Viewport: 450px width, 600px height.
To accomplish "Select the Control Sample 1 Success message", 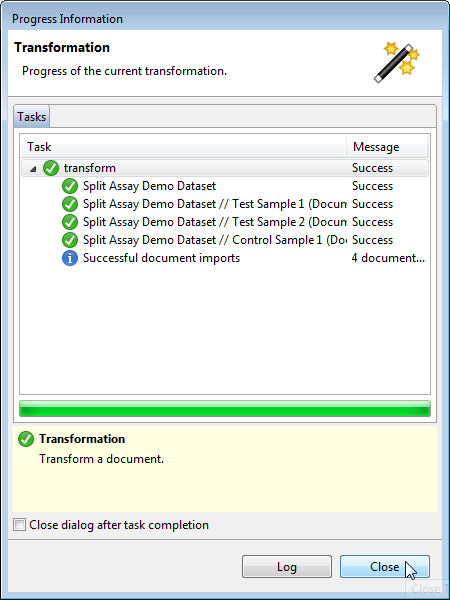I will click(x=372, y=240).
